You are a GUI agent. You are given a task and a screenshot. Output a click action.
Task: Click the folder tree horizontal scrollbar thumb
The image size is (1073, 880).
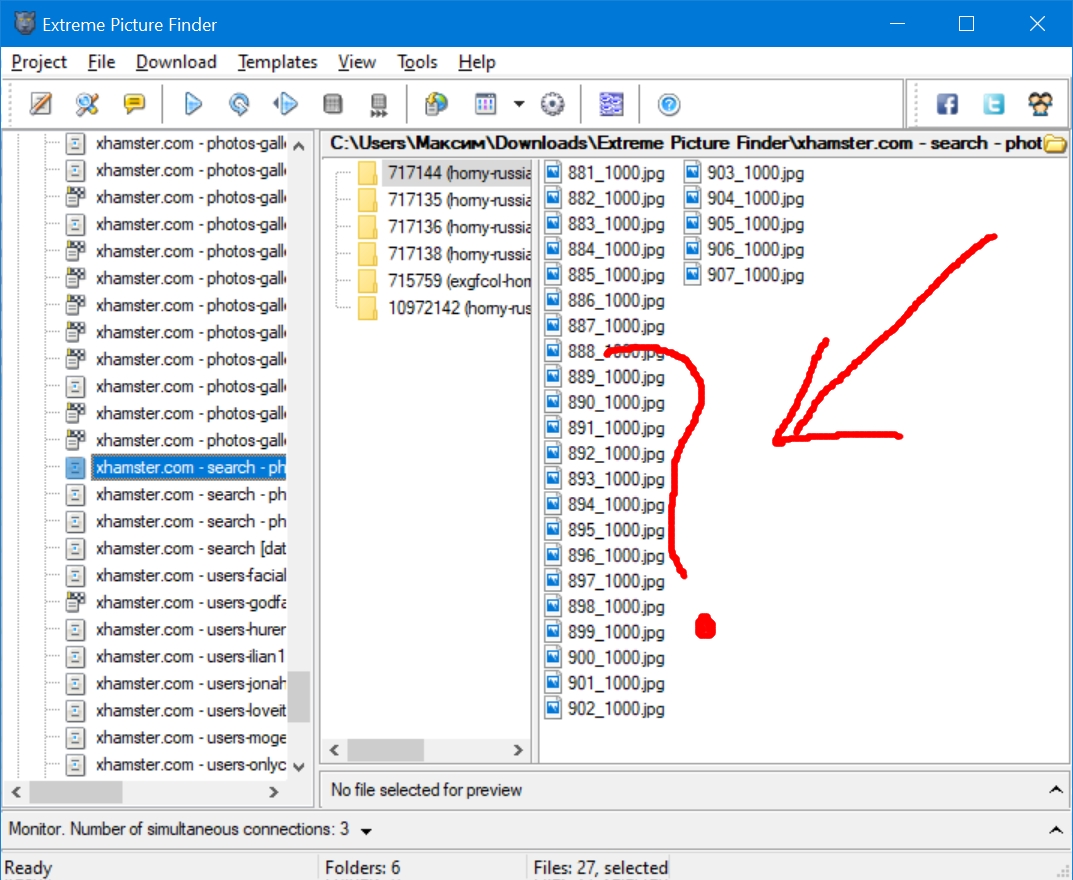coord(385,750)
